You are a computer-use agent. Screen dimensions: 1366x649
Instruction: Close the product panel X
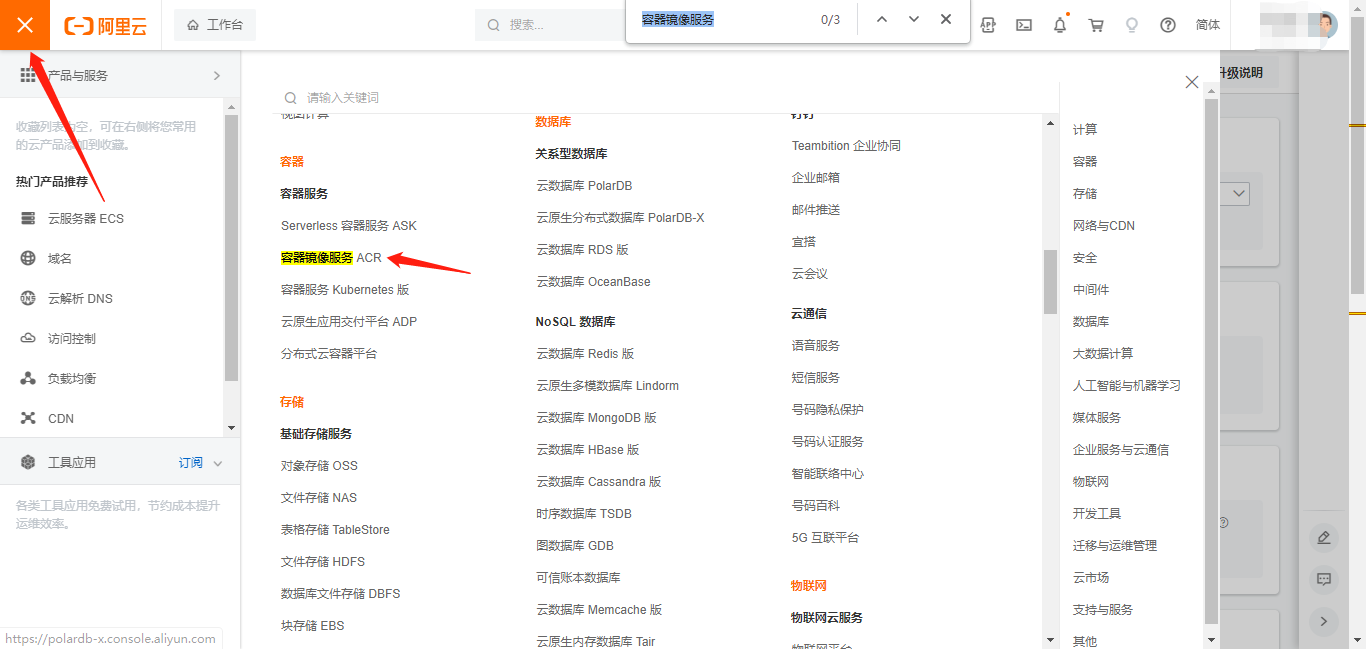[1191, 82]
